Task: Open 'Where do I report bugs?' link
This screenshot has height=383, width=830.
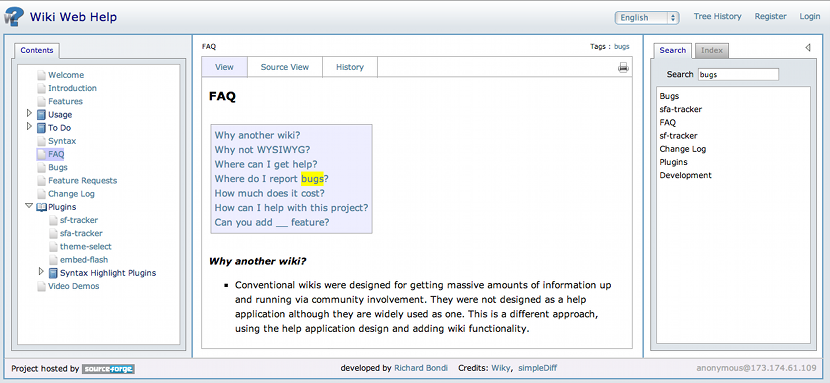Action: point(272,179)
